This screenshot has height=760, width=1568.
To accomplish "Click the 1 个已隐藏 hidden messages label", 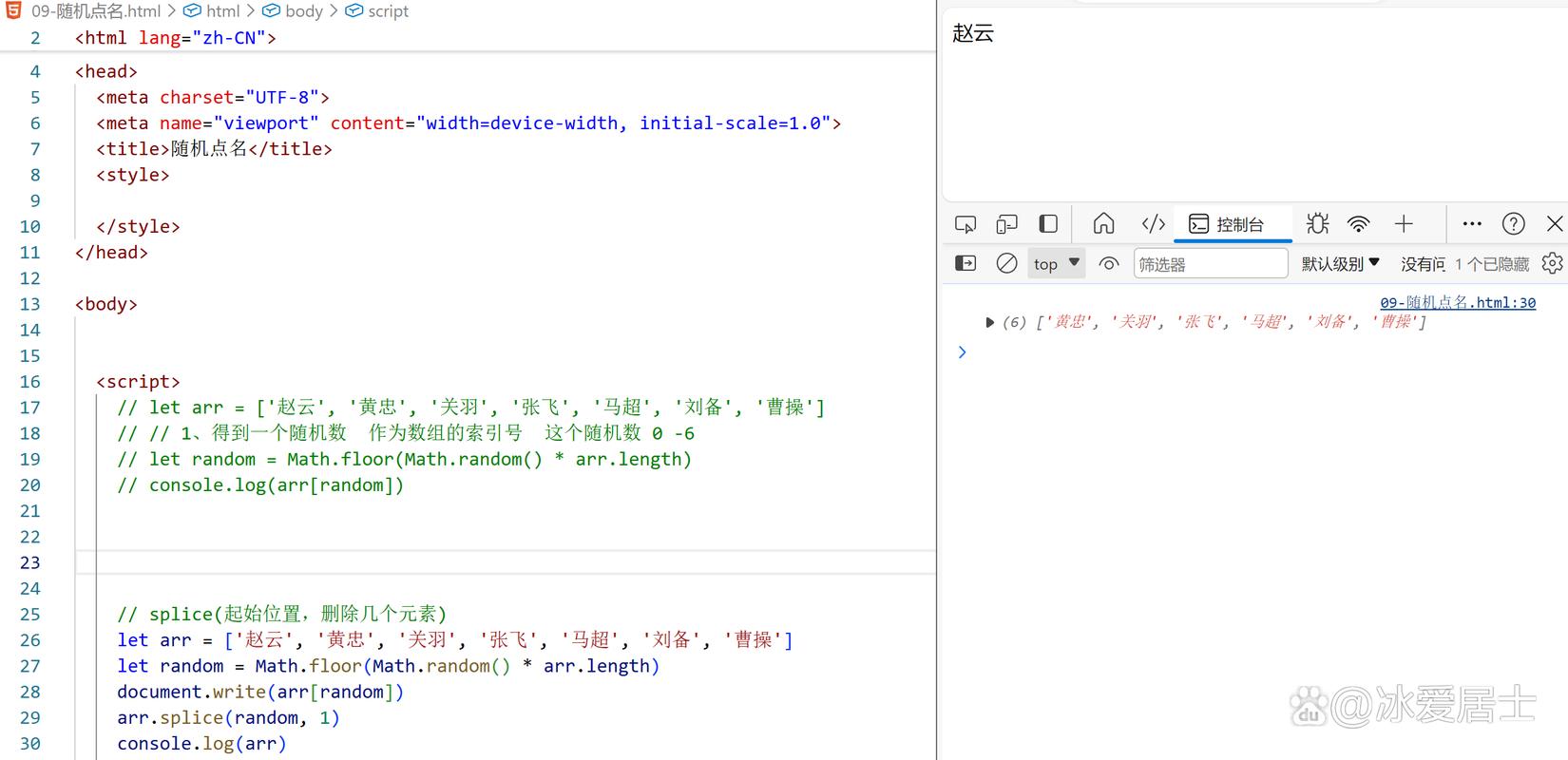I will point(1492,264).
